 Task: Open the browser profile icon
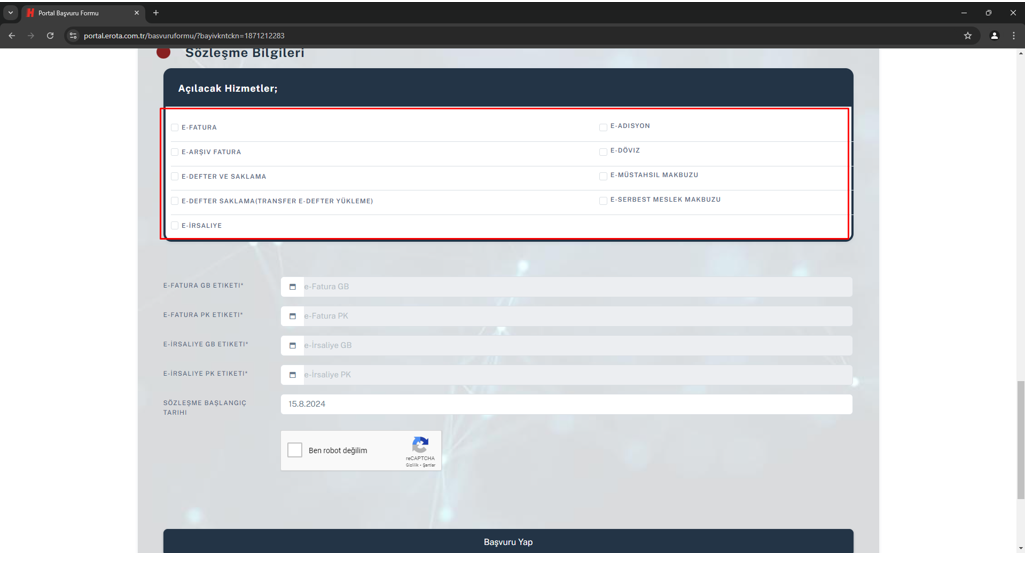tap(994, 36)
